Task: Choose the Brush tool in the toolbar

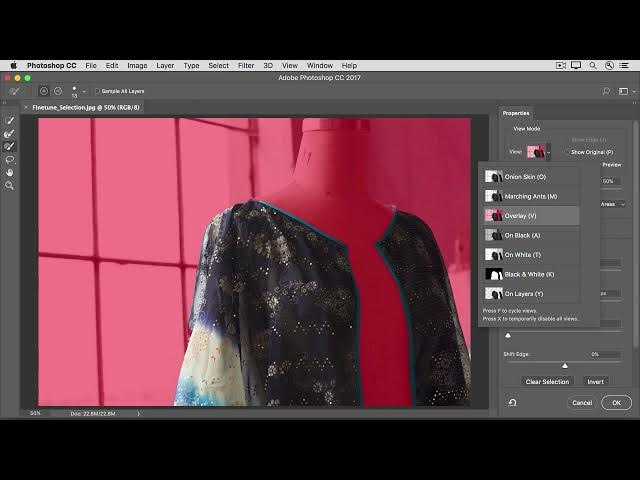Action: point(10,146)
